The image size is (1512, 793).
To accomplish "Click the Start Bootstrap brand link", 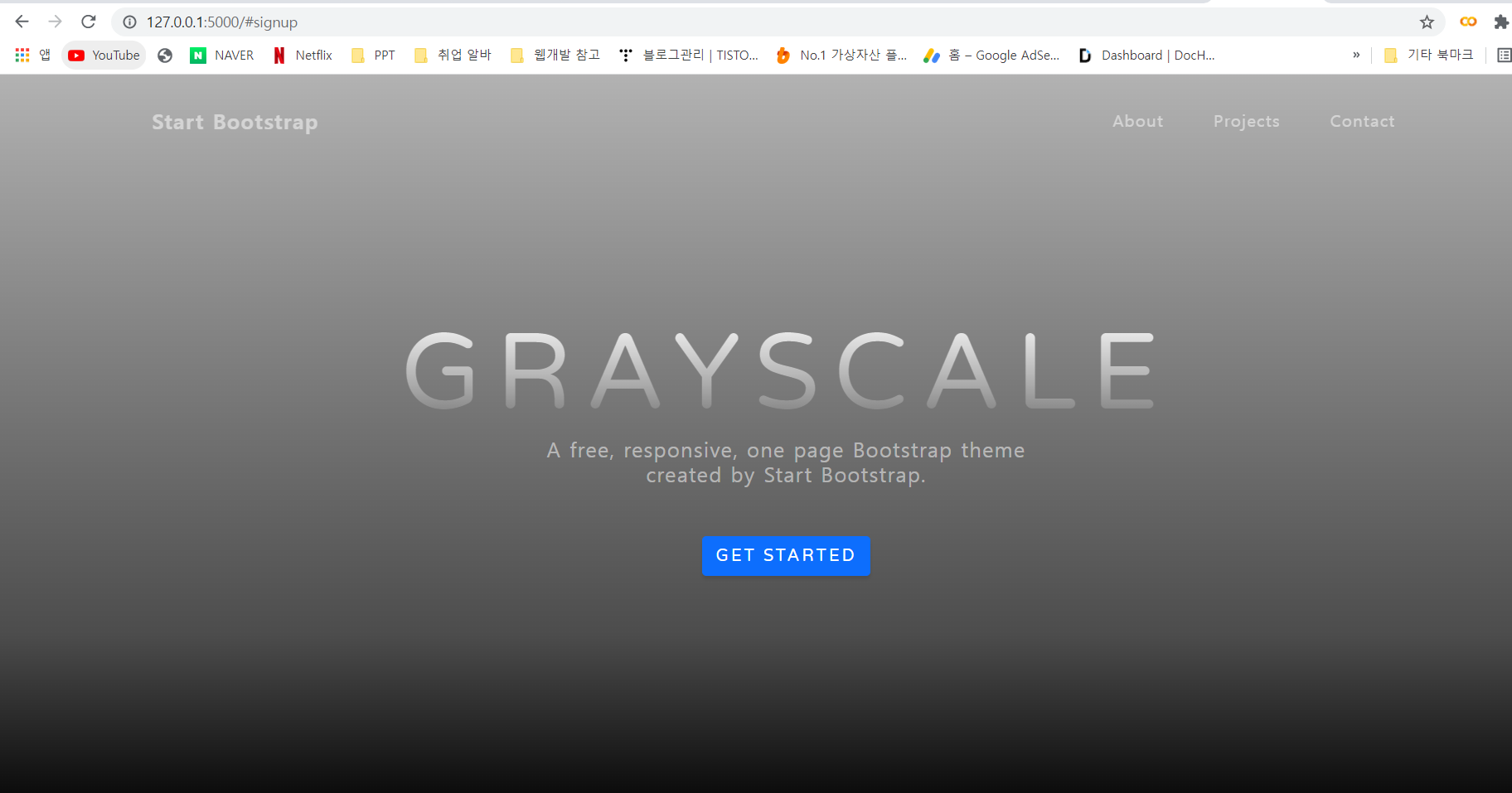I will pyautogui.click(x=235, y=122).
